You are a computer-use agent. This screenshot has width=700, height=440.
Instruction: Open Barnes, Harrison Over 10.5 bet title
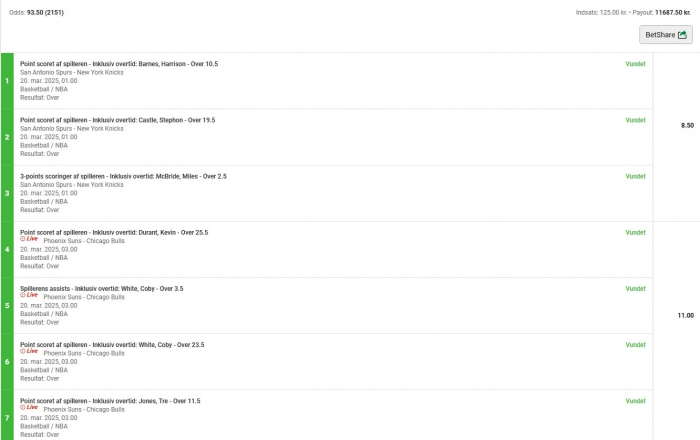click(x=119, y=64)
